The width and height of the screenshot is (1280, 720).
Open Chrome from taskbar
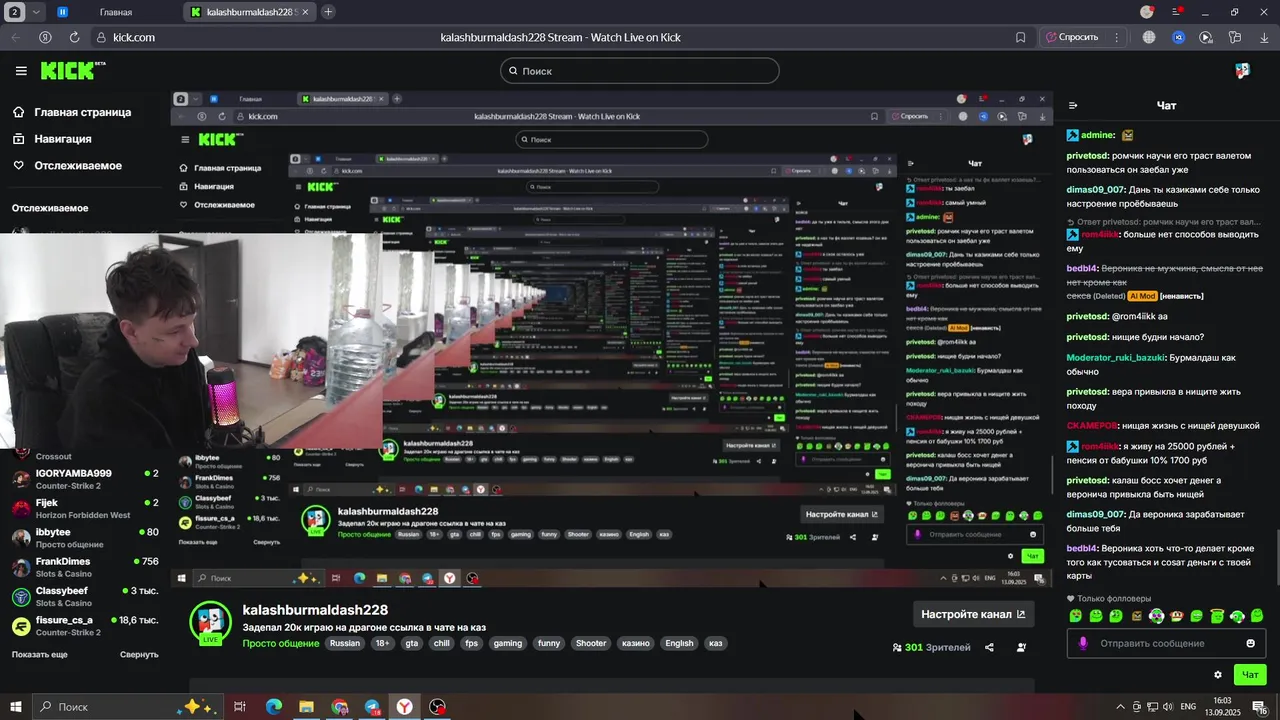(x=339, y=707)
